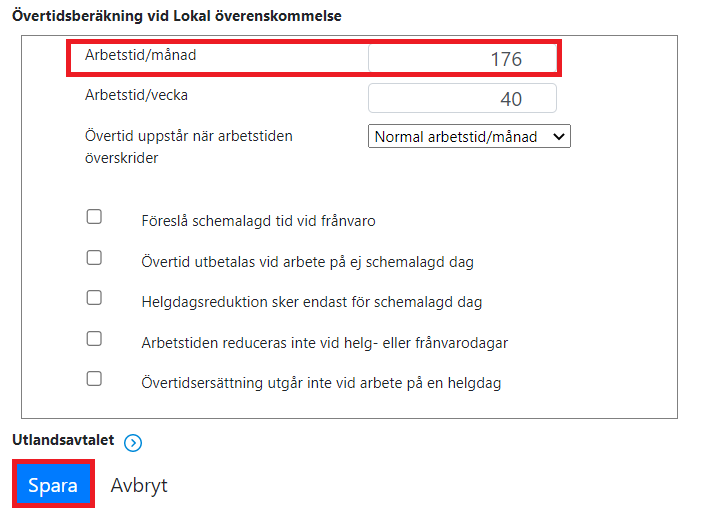This screenshot has height=525, width=719.
Task: Check Övertid utbetalas vid arbete på ej schemalagd dag
Action: pos(94,258)
